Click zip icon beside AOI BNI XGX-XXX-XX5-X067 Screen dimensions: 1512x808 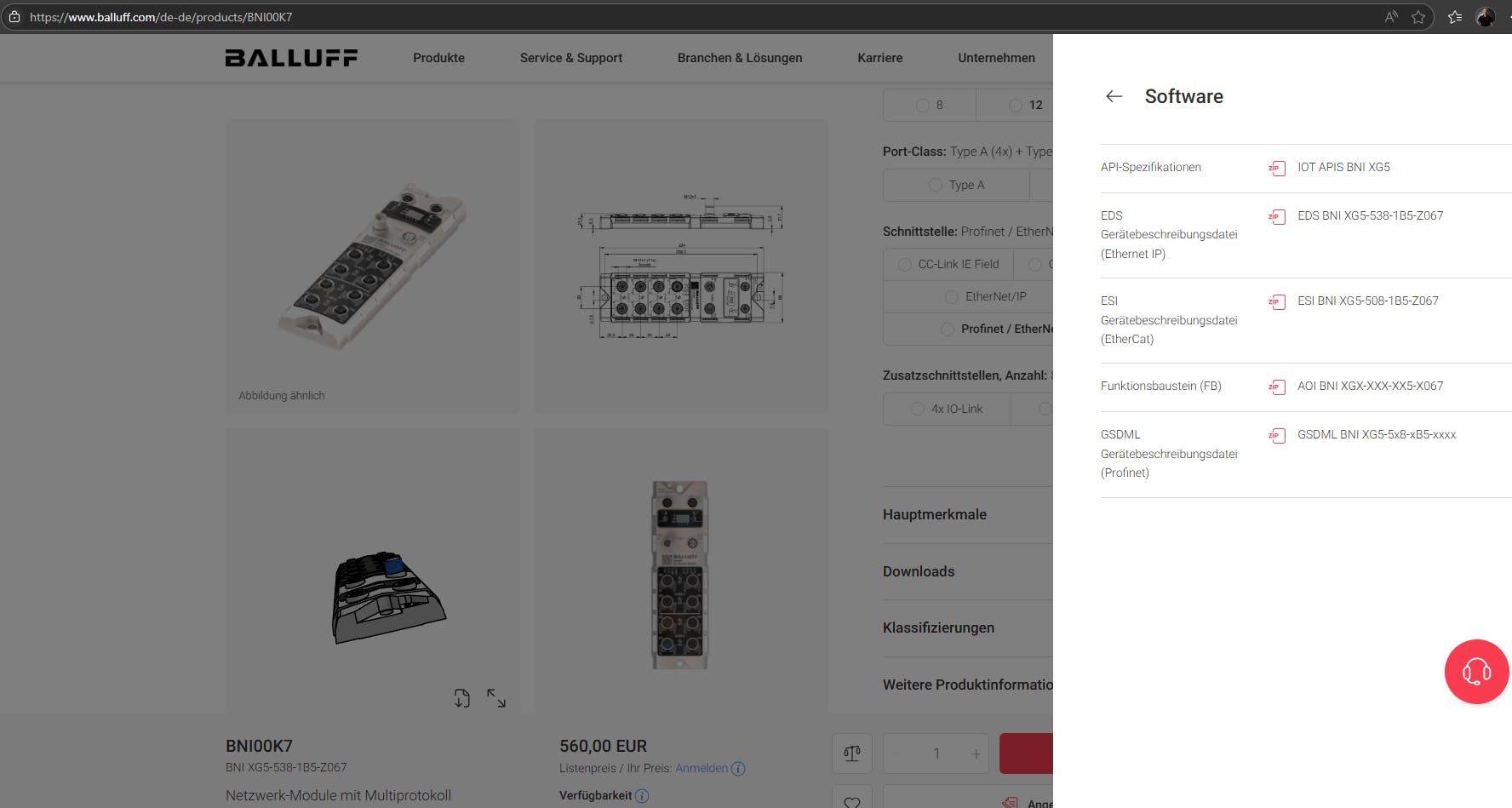[1276, 387]
